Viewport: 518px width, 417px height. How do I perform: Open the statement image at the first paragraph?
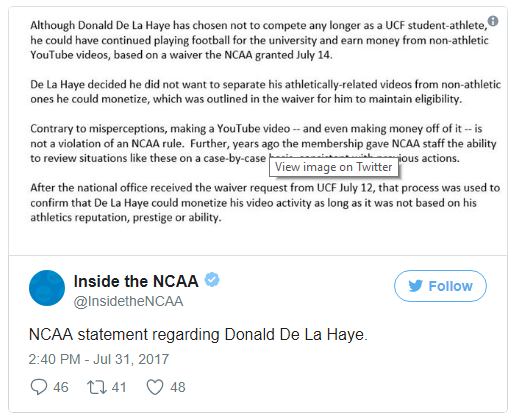pos(259,40)
